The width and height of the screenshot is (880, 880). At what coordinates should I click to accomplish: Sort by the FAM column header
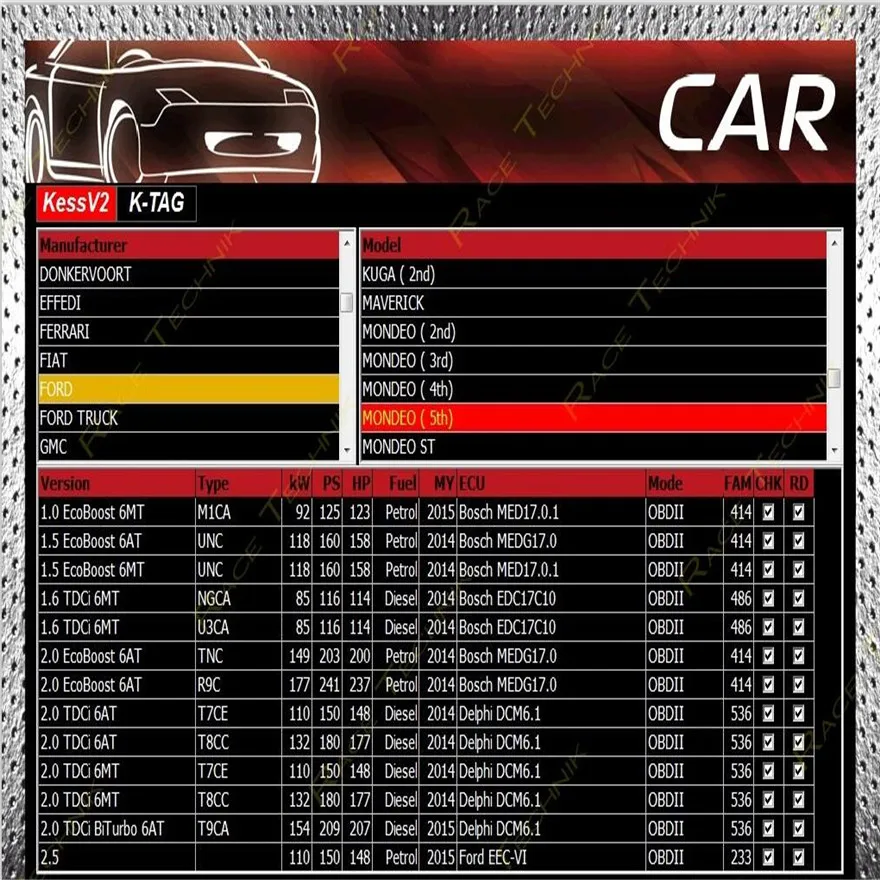737,484
